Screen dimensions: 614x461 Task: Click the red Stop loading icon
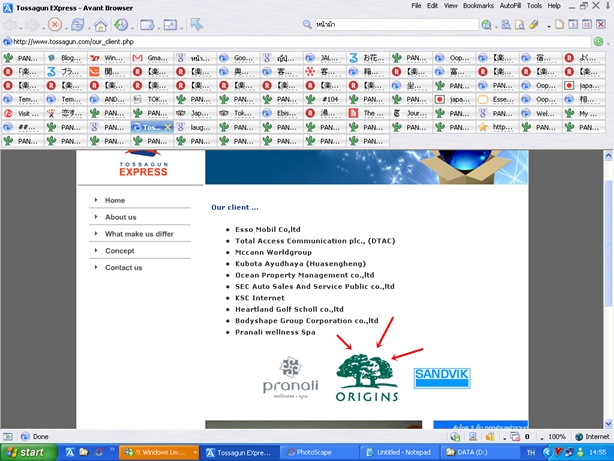click(55, 25)
